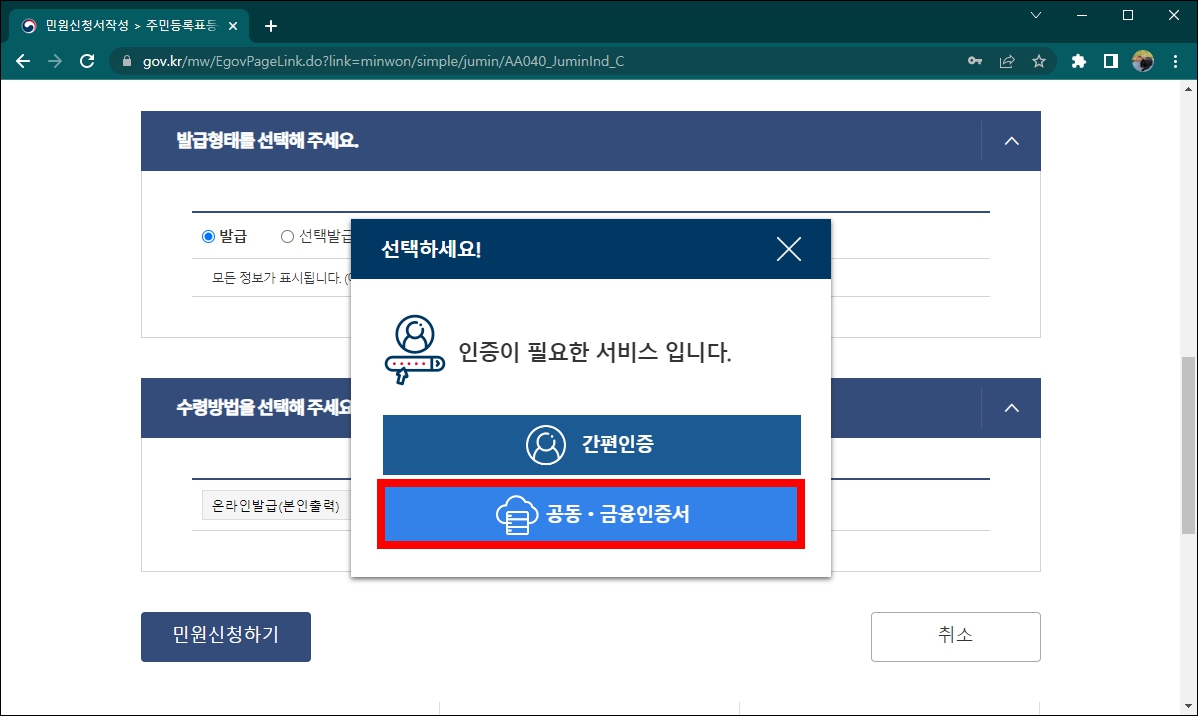Click the bookmark star icon
1198x716 pixels.
1039,61
